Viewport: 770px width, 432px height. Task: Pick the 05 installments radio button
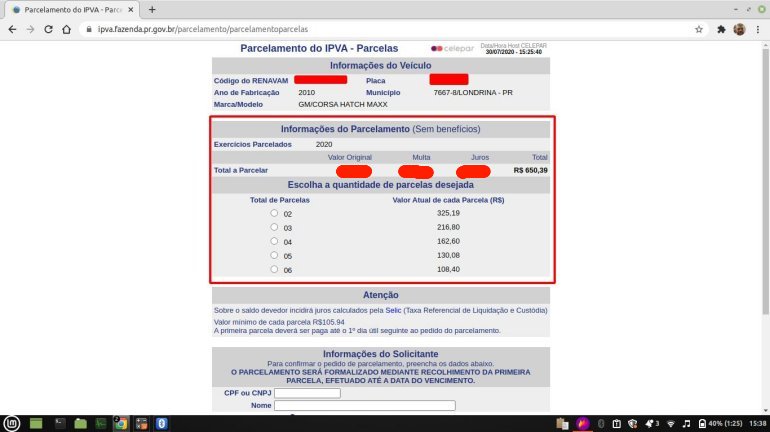click(x=275, y=255)
